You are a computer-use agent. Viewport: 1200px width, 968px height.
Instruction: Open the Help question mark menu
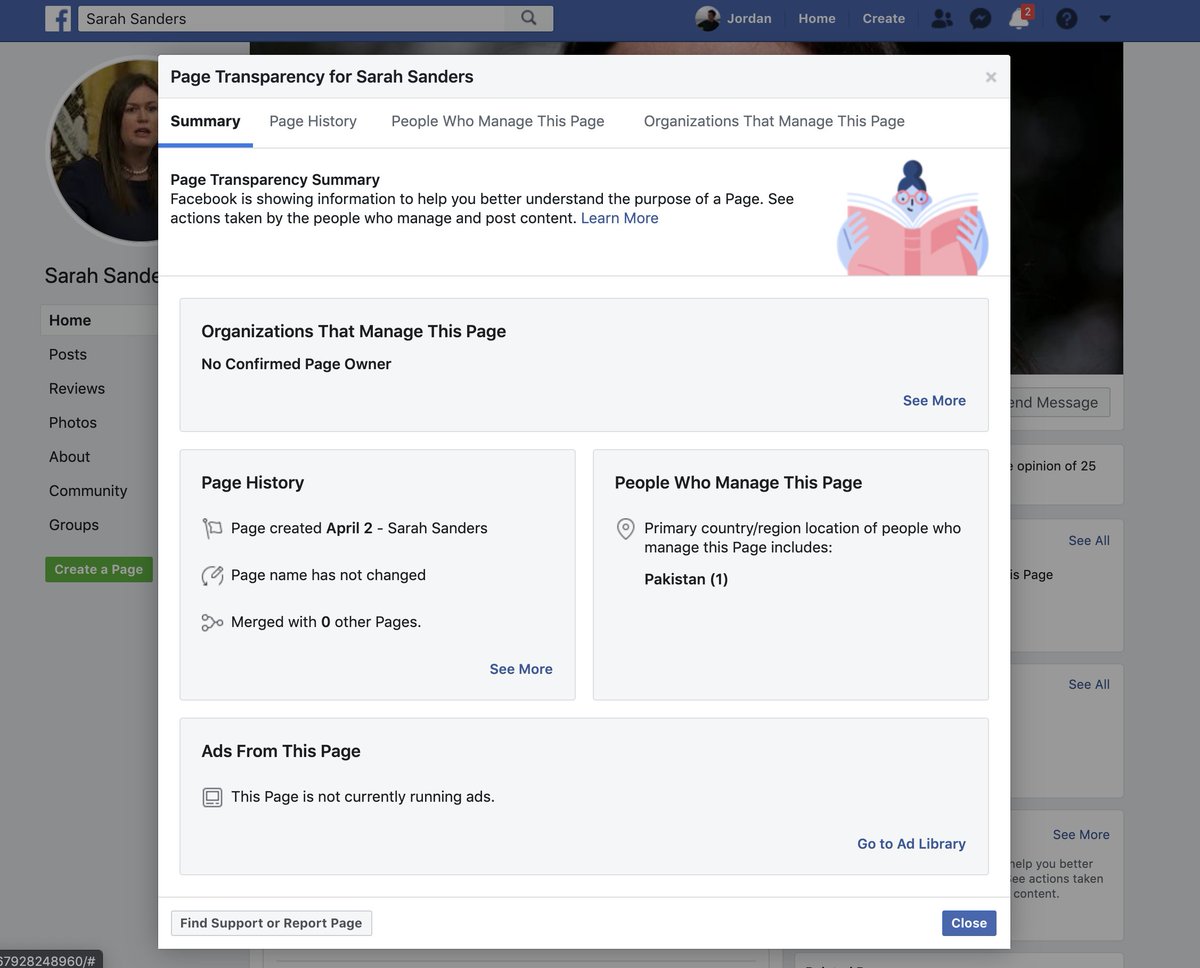pyautogui.click(x=1066, y=18)
